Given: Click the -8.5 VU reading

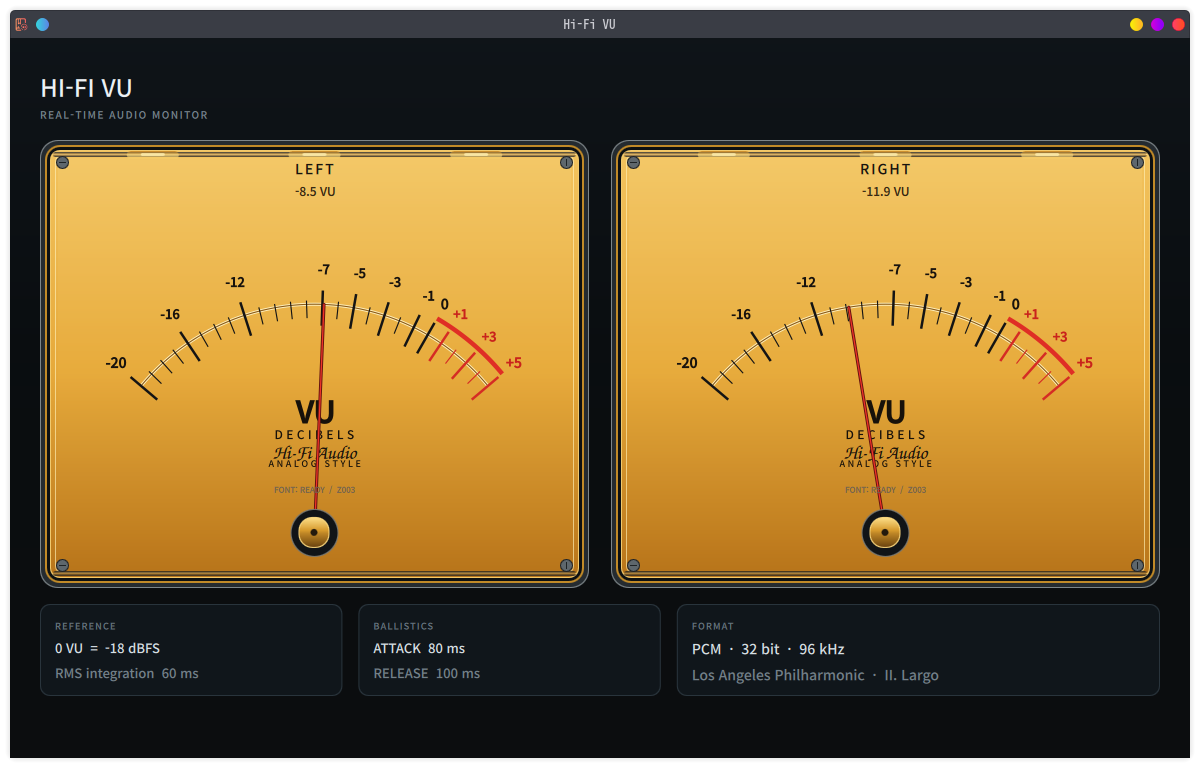Looking at the screenshot, I should pyautogui.click(x=315, y=191).
